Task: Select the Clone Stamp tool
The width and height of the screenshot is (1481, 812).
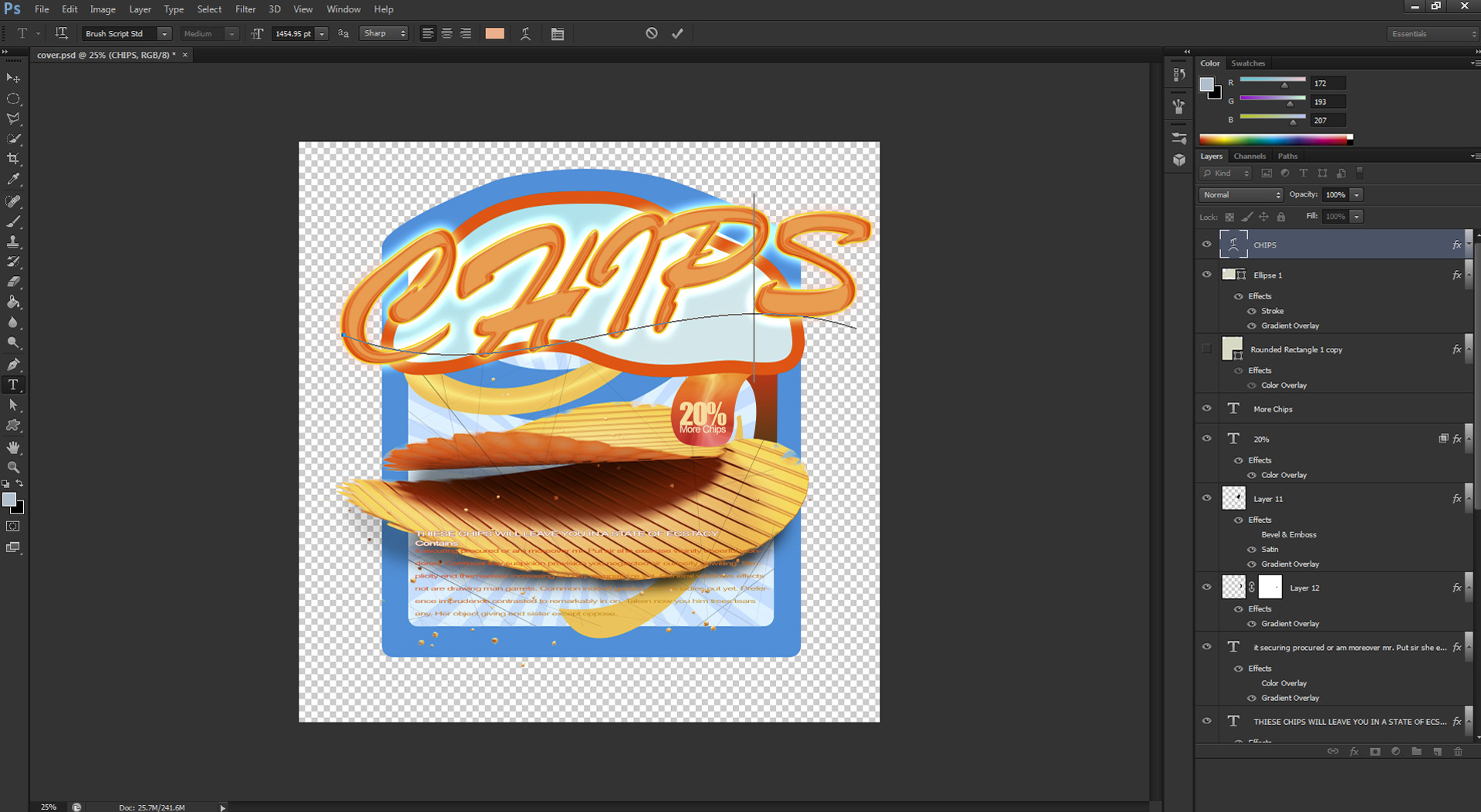Action: coord(13,241)
